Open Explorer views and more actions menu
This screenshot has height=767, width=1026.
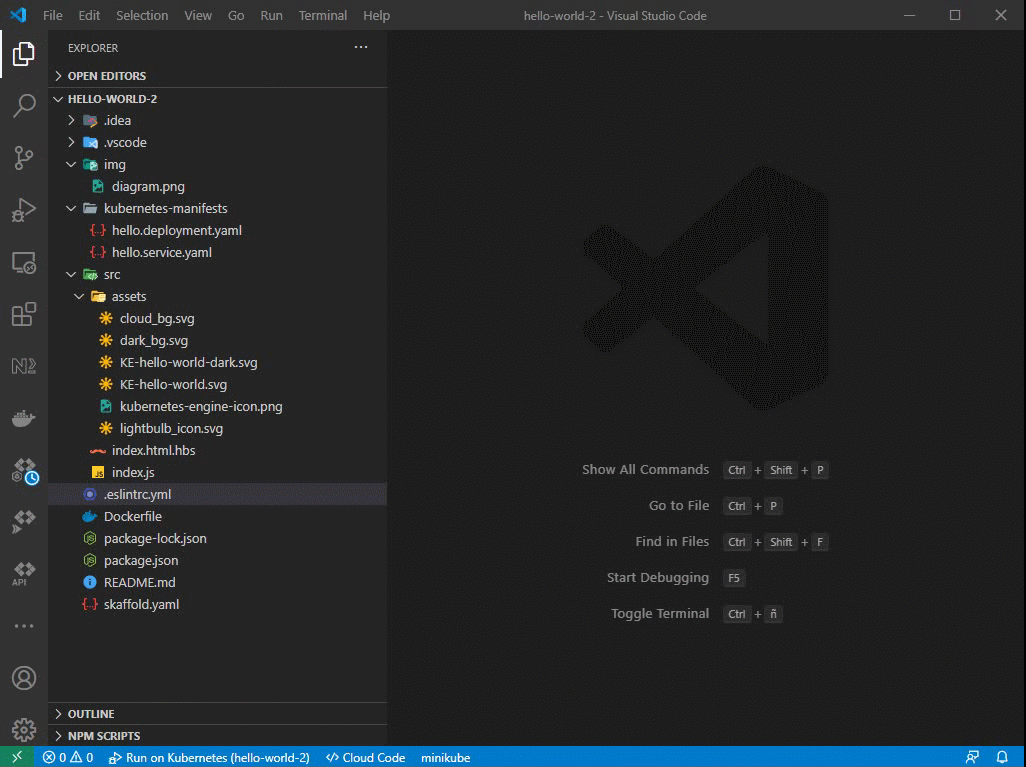coord(361,47)
